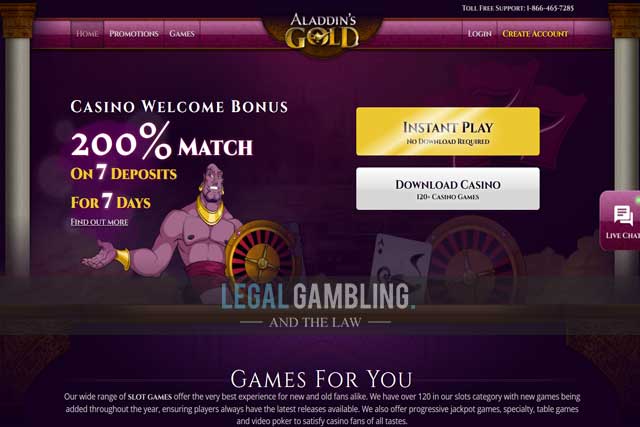Start Instant Play with no download
The width and height of the screenshot is (640, 427).
[448, 131]
